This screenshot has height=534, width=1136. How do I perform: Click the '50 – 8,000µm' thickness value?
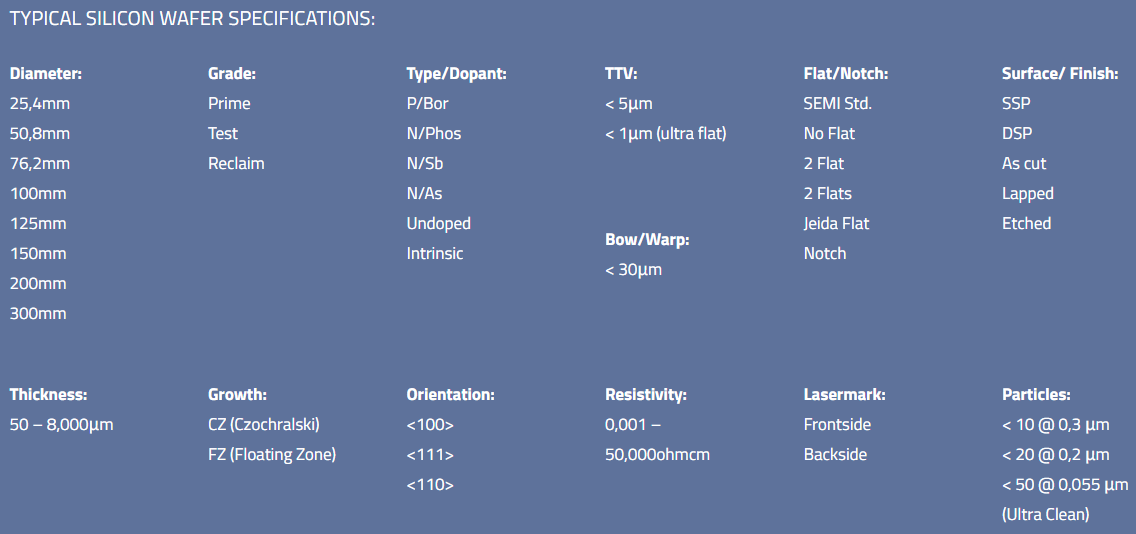tap(61, 425)
